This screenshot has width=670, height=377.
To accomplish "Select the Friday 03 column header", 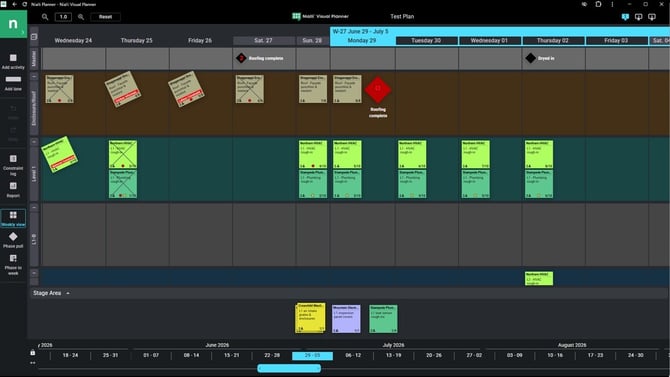I will tap(616, 41).
